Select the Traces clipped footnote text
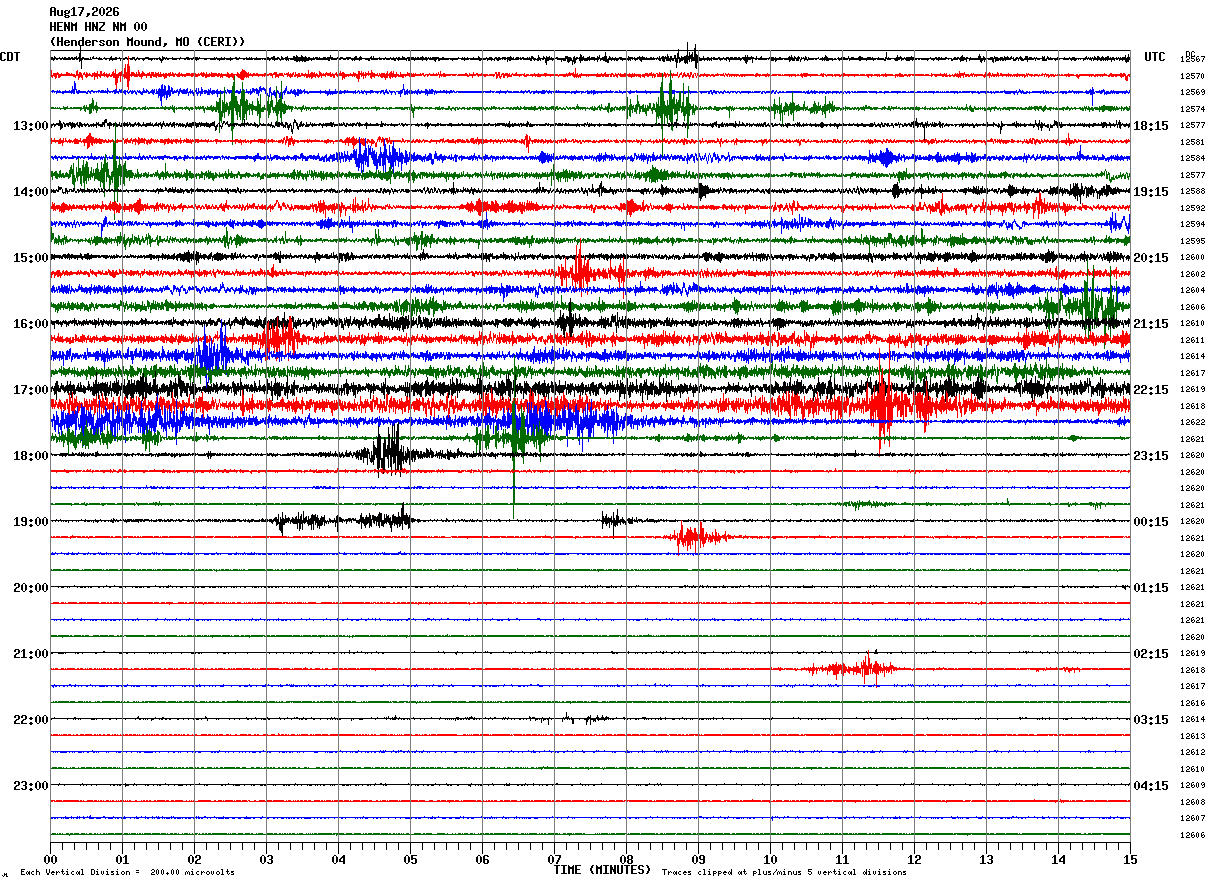Image resolution: width=1210 pixels, height=886 pixels. tap(784, 873)
